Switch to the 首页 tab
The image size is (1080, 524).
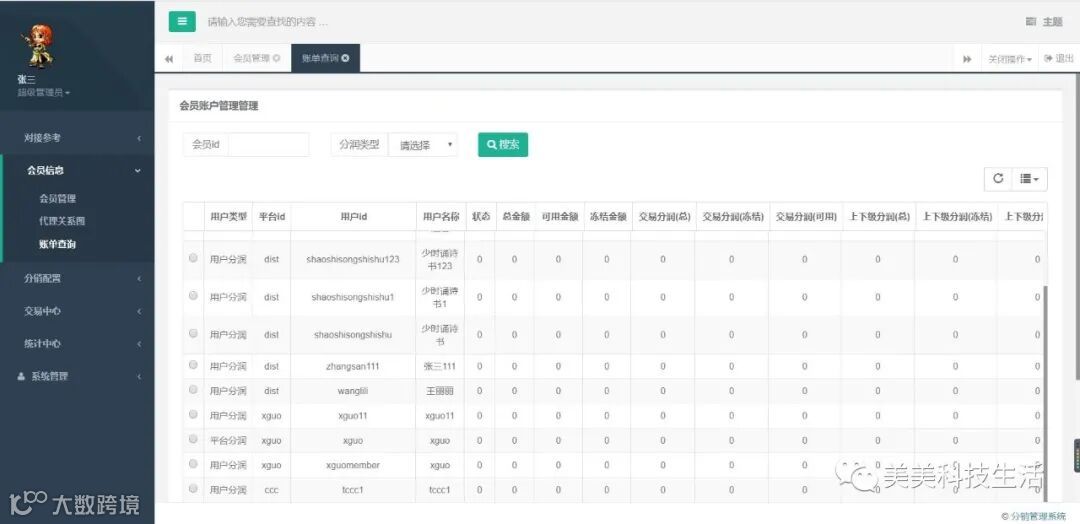point(202,59)
